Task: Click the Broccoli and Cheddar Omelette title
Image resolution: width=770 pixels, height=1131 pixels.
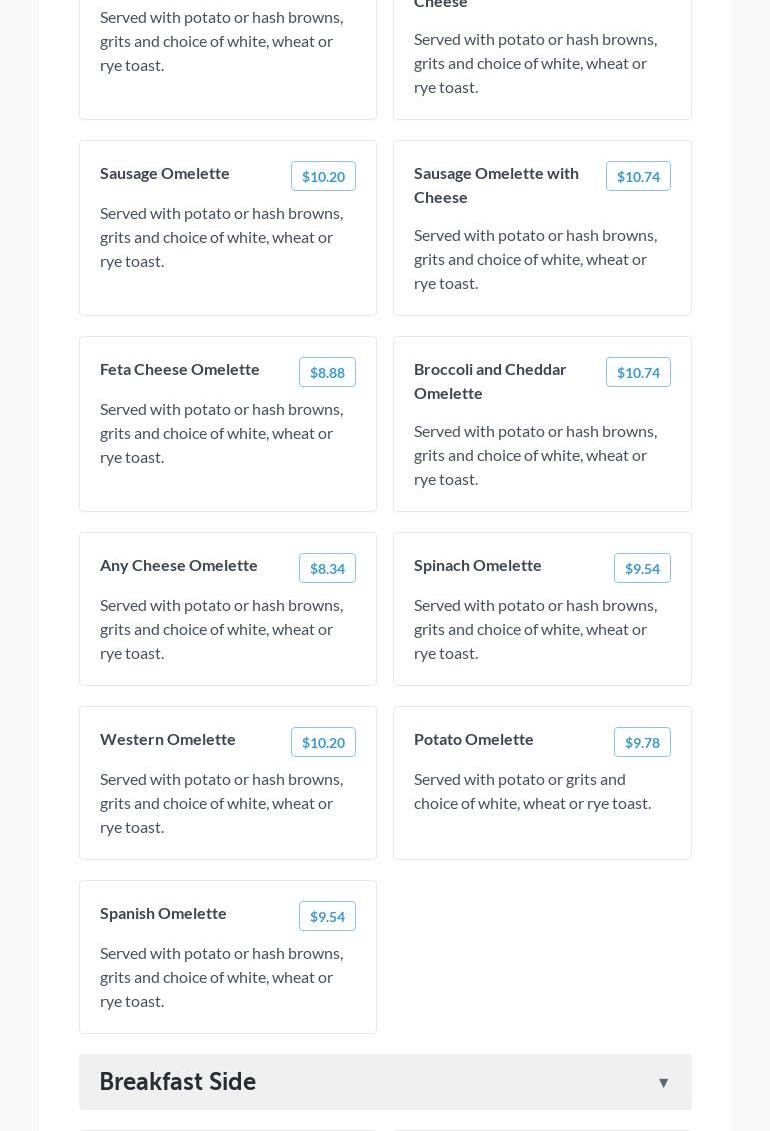Action: coord(490,381)
